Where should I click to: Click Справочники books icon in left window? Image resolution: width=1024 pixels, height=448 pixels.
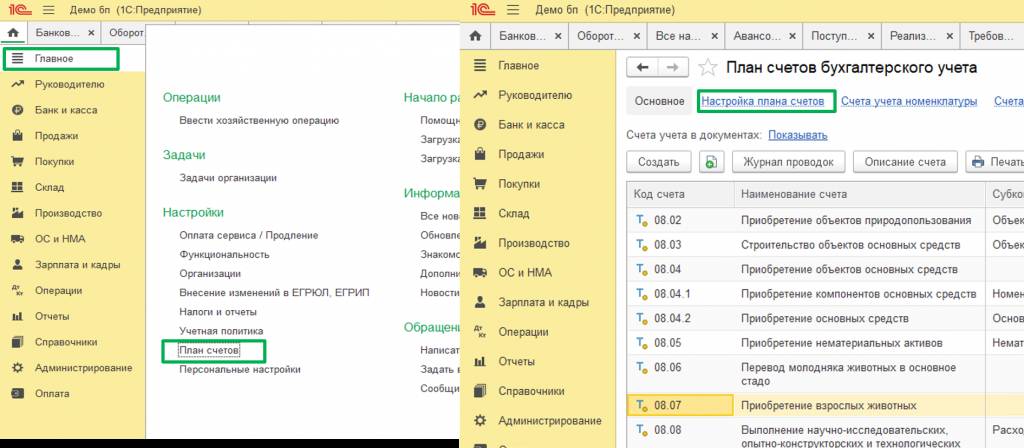coord(18,342)
